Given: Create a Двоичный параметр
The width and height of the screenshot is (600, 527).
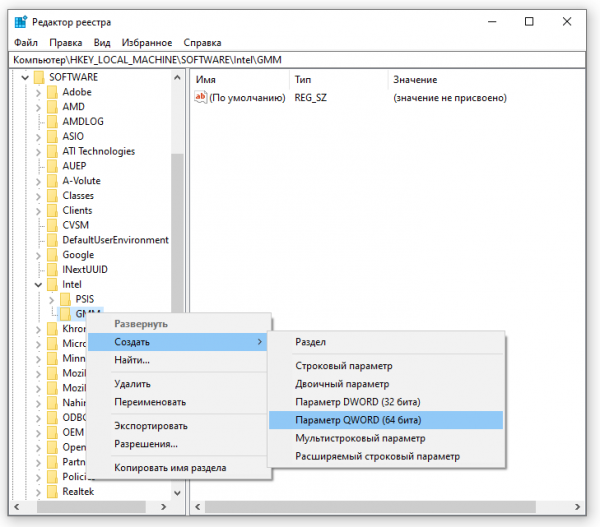Looking at the screenshot, I should click(x=386, y=384).
